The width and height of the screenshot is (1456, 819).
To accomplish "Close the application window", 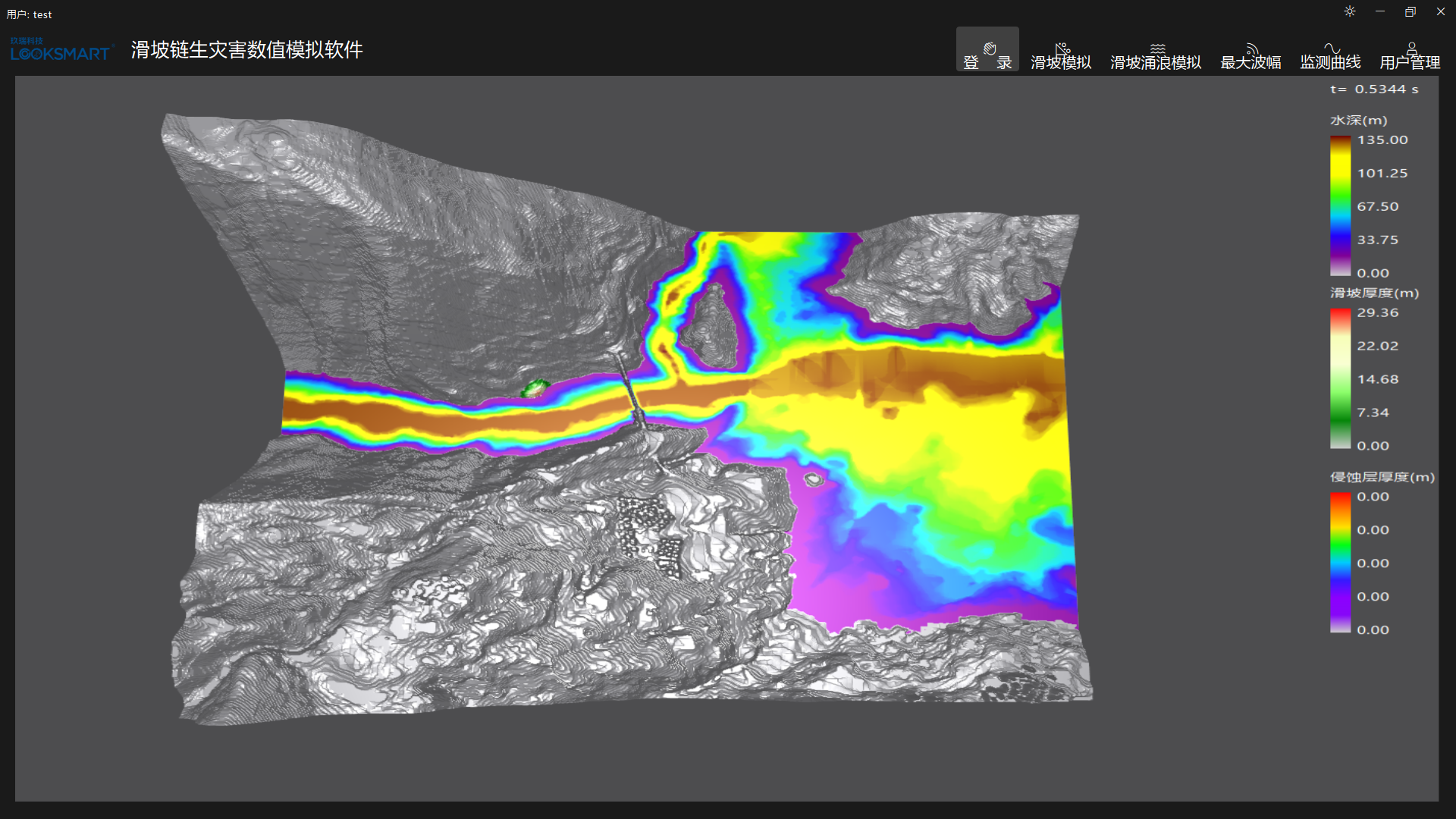I will click(1441, 11).
